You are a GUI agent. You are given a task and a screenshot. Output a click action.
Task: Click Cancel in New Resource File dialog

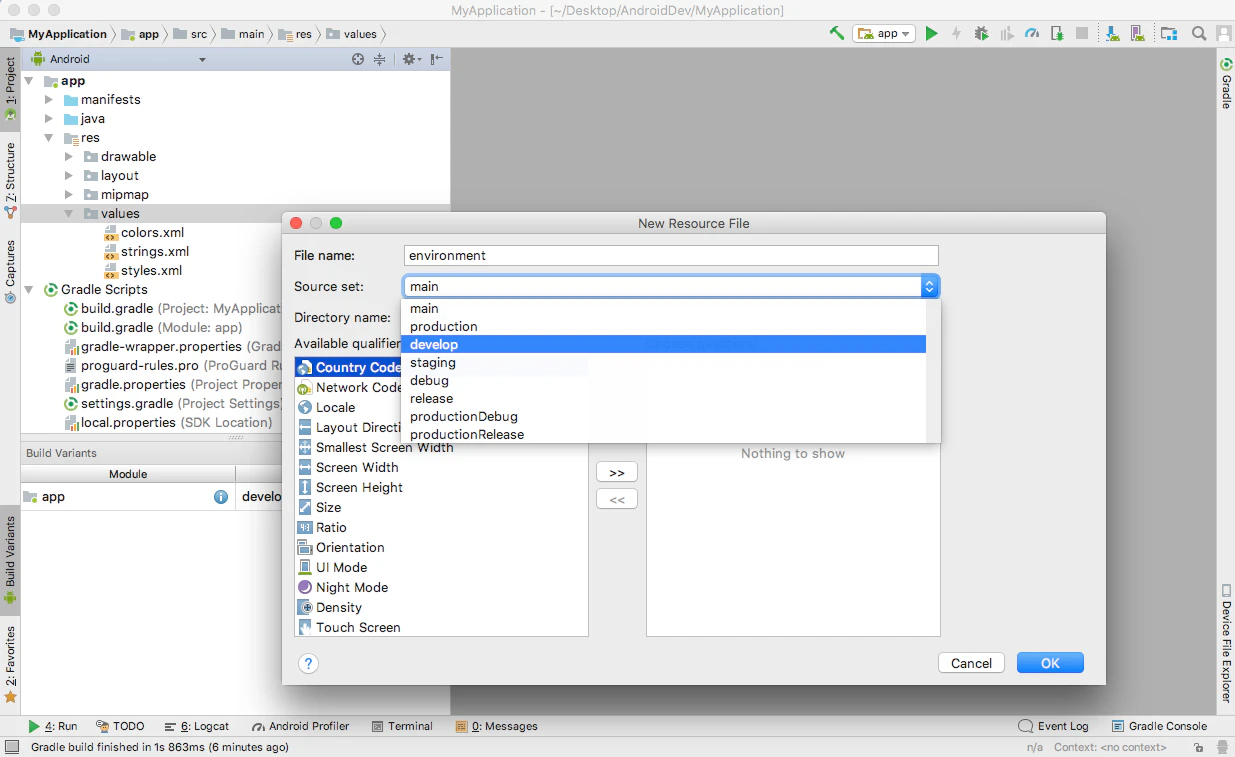click(x=972, y=663)
